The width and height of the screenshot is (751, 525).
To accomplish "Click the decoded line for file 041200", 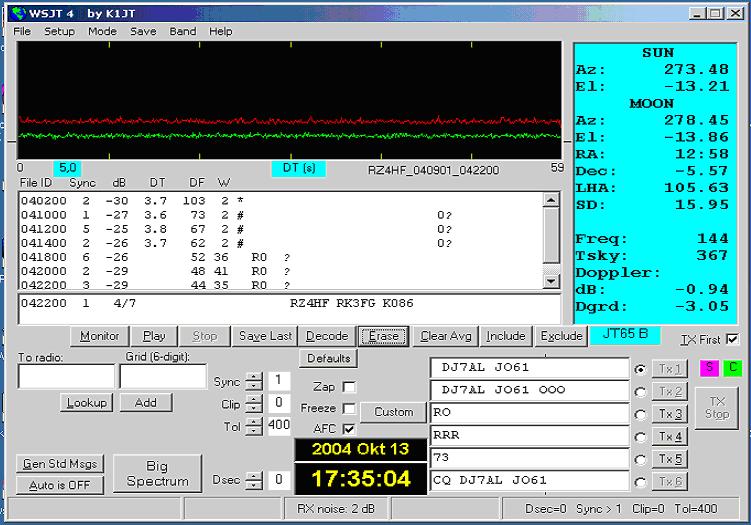I will point(236,229).
